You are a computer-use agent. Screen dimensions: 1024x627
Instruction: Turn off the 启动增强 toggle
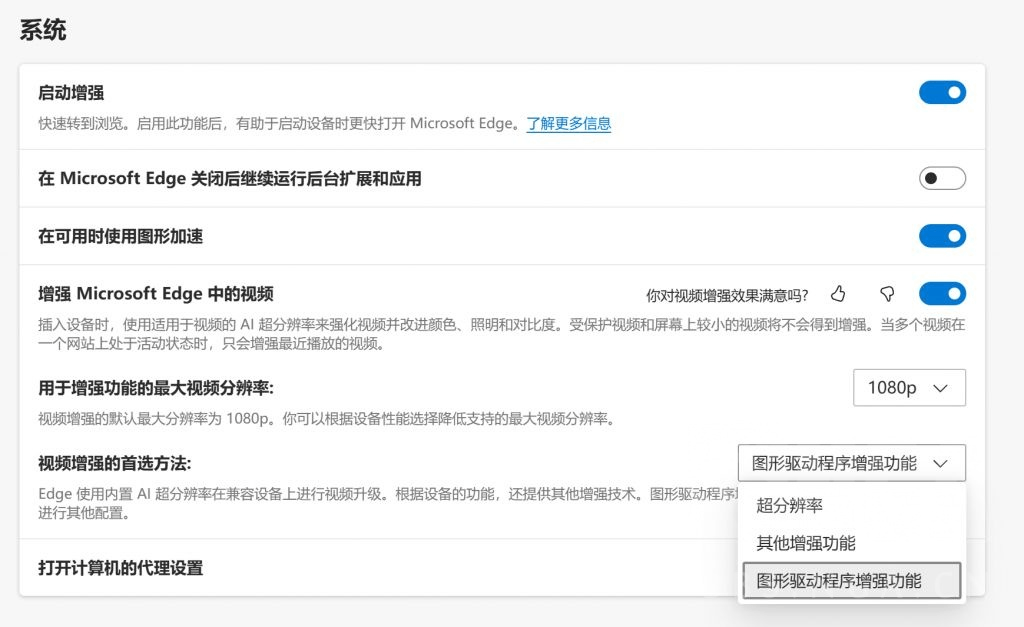click(x=942, y=93)
